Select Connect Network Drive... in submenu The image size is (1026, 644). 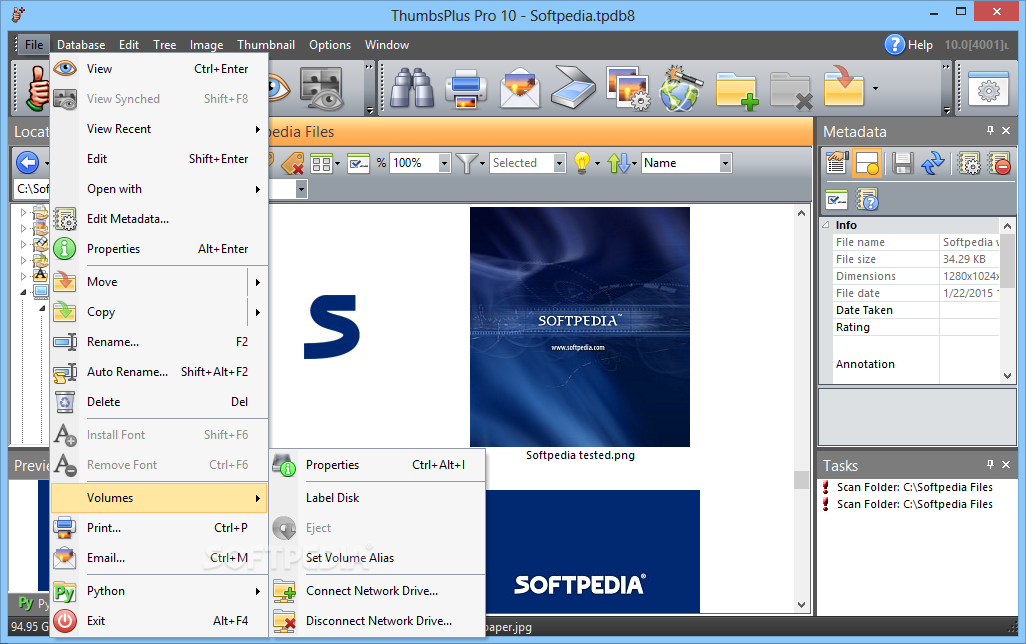tap(378, 591)
